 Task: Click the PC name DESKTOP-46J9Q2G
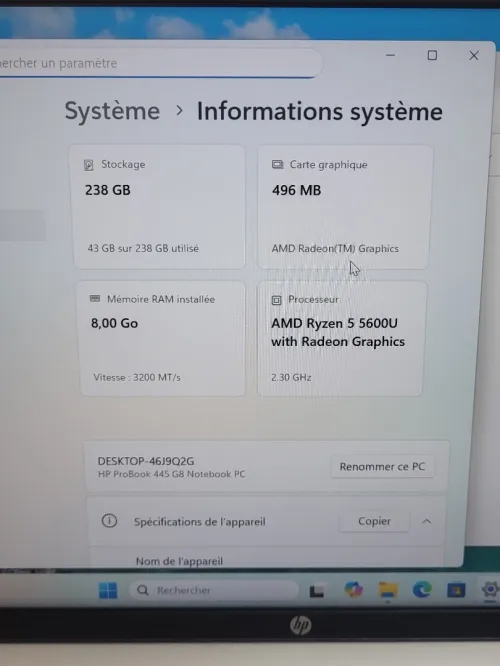click(146, 461)
